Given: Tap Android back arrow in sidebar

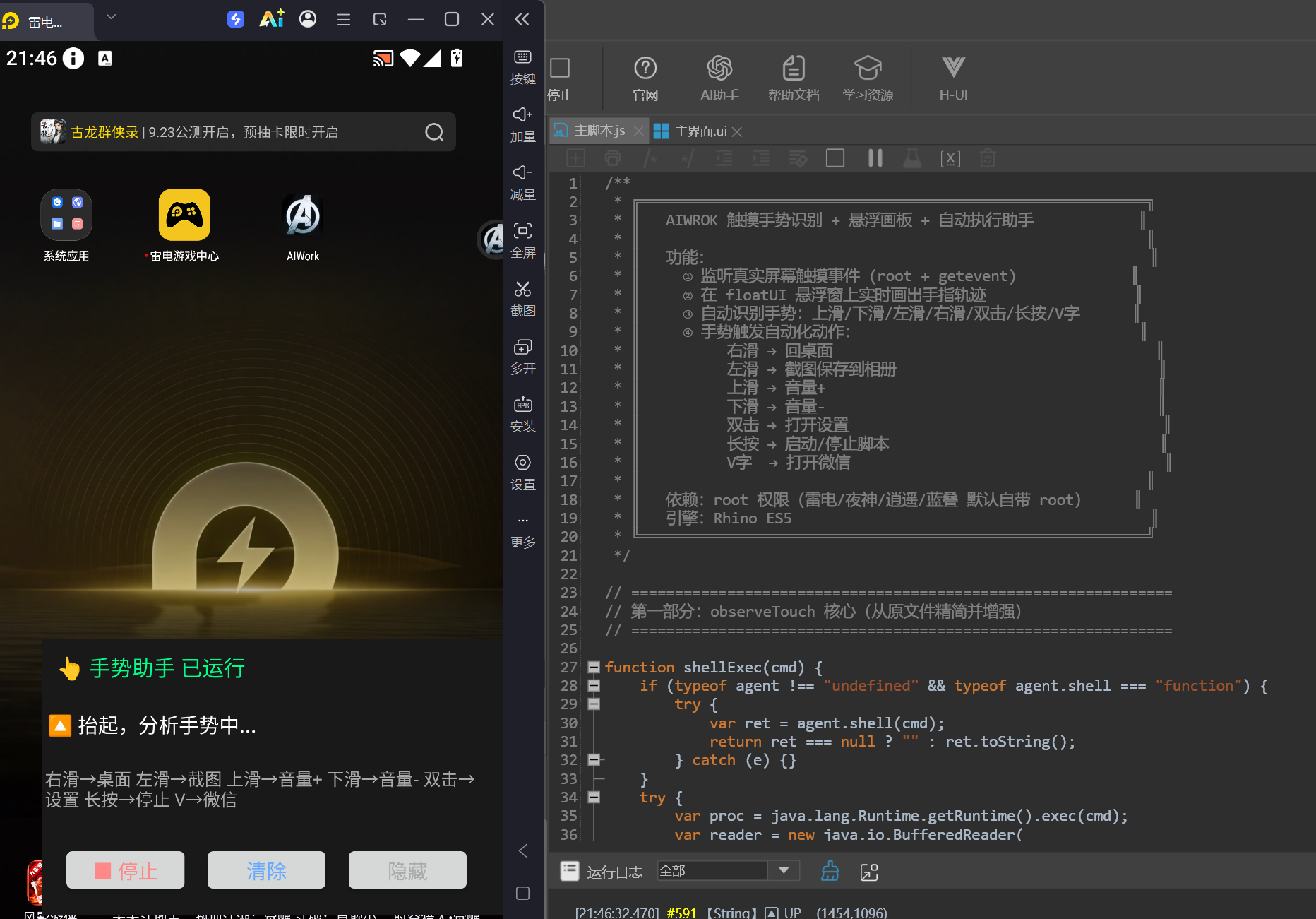Looking at the screenshot, I should click(x=522, y=850).
